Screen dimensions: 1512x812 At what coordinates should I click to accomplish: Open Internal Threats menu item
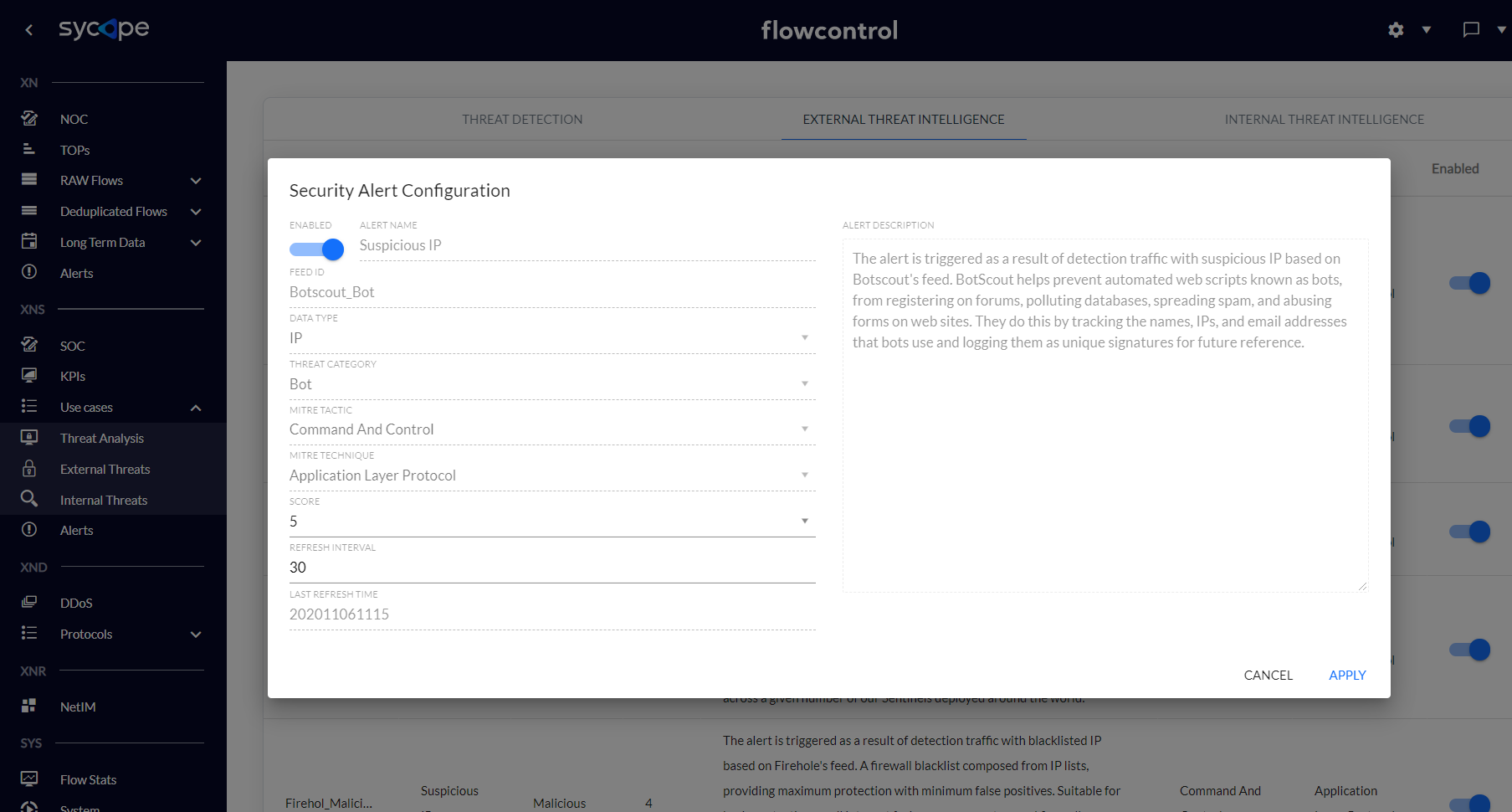point(104,501)
